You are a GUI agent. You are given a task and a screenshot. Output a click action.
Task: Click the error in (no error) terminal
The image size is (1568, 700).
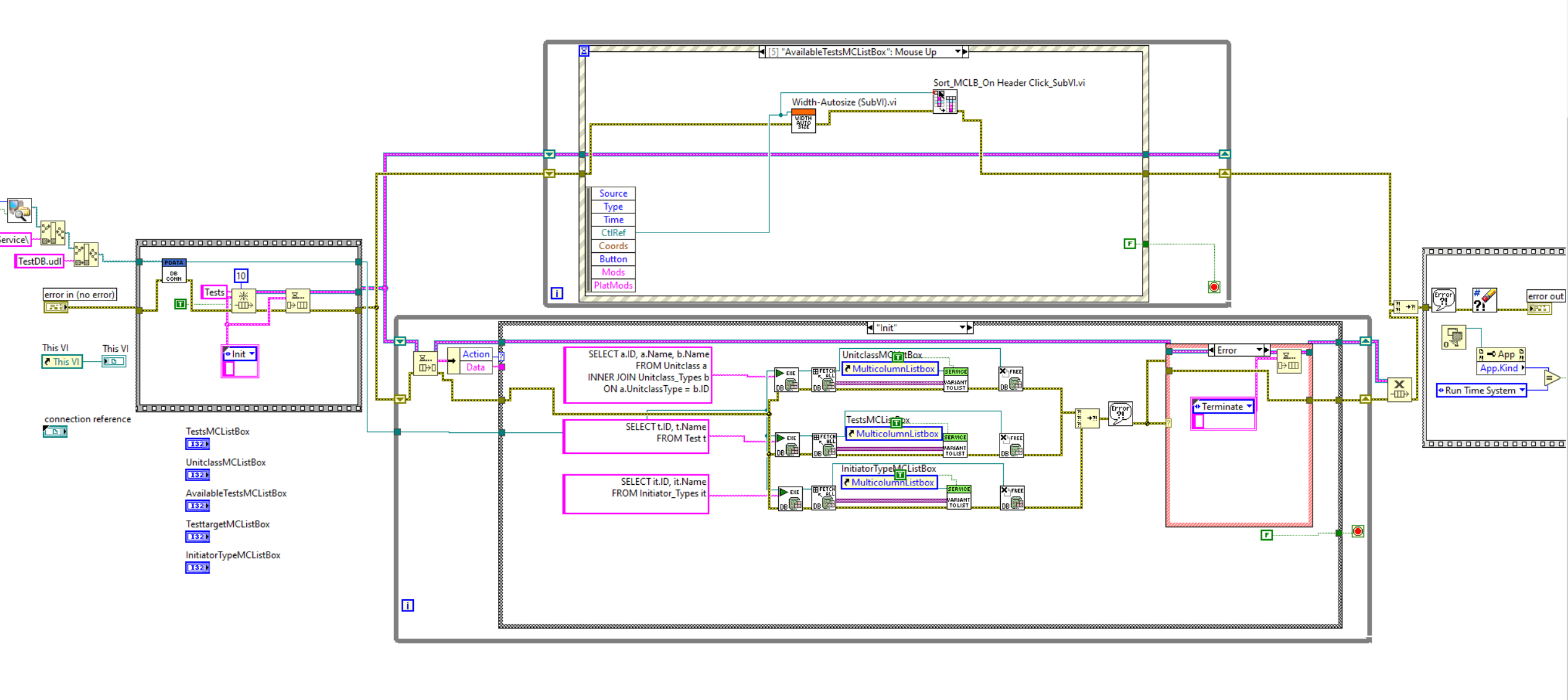(x=56, y=307)
